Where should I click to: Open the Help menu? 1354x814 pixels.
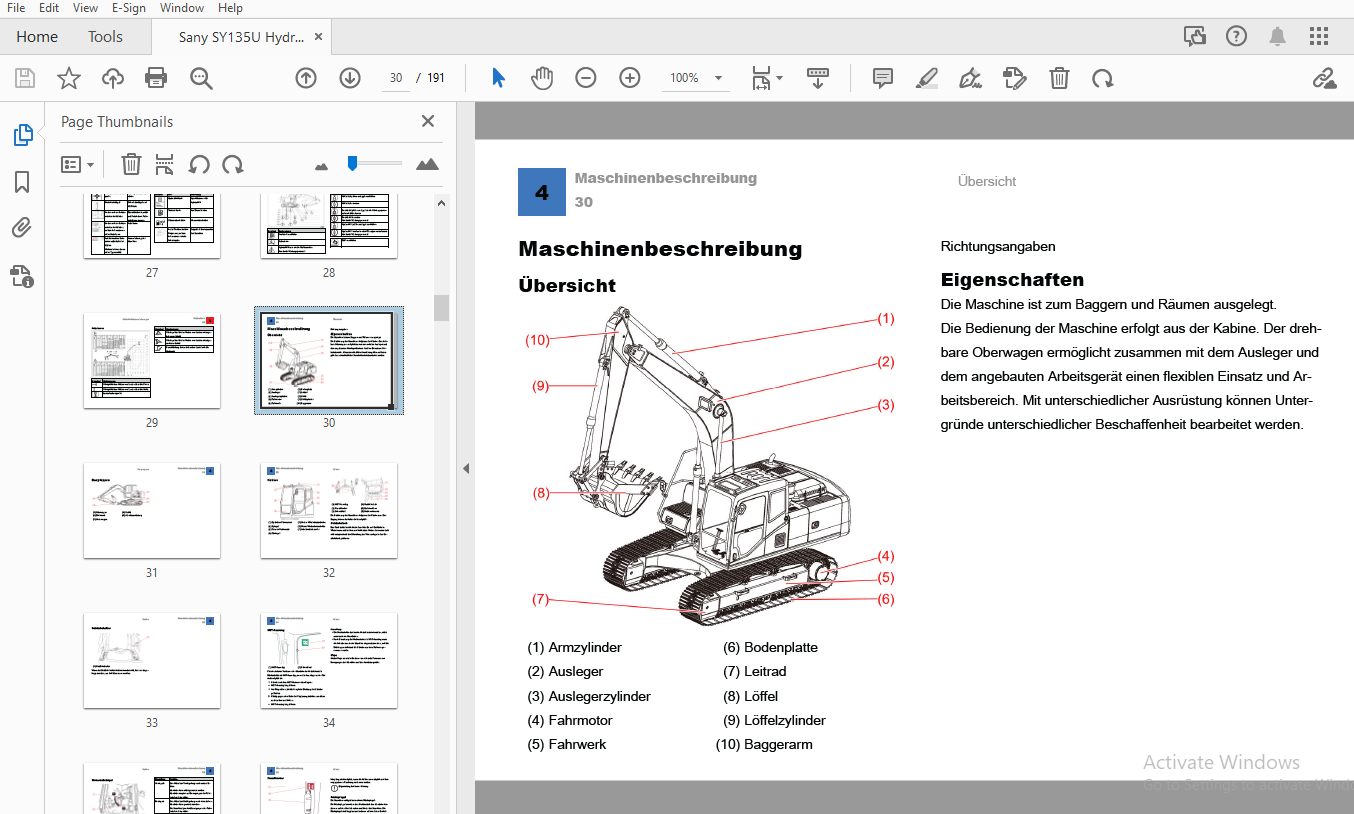pyautogui.click(x=230, y=8)
